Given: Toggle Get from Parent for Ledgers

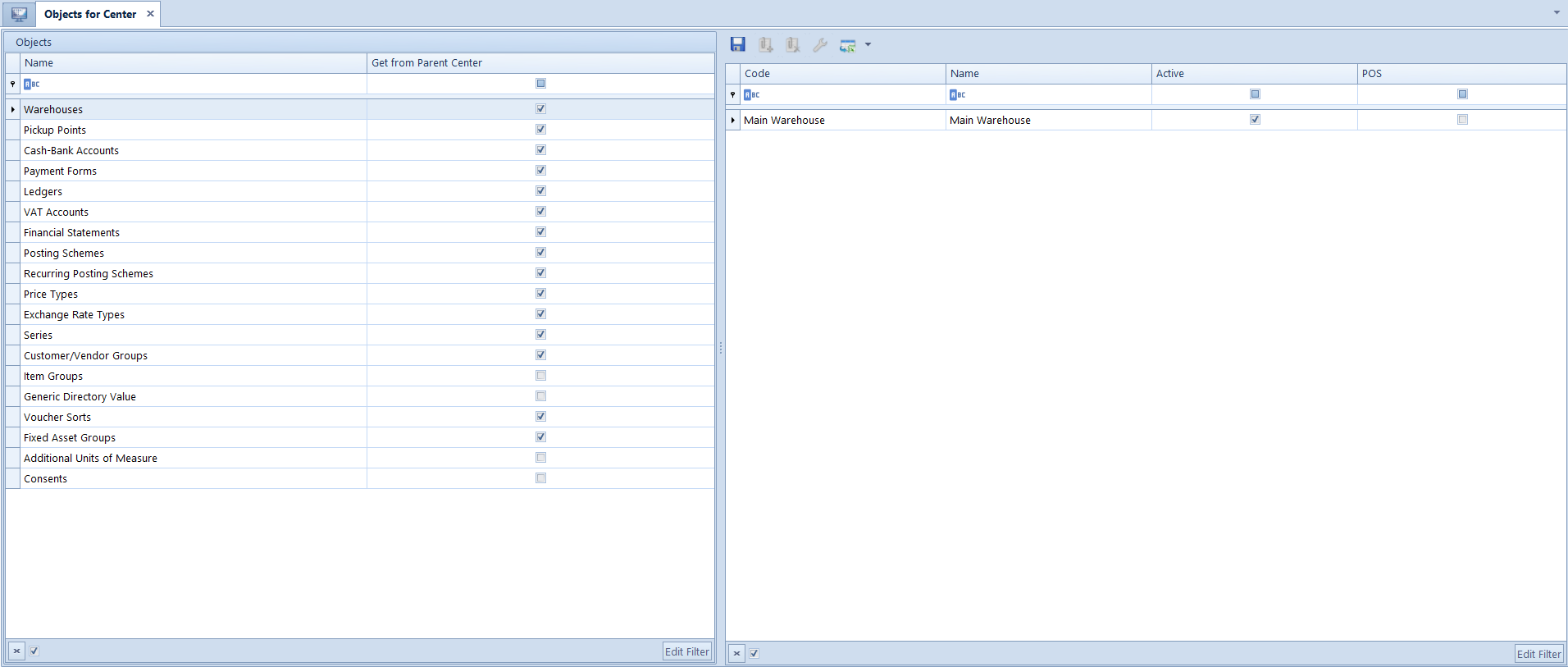Looking at the screenshot, I should (540, 190).
